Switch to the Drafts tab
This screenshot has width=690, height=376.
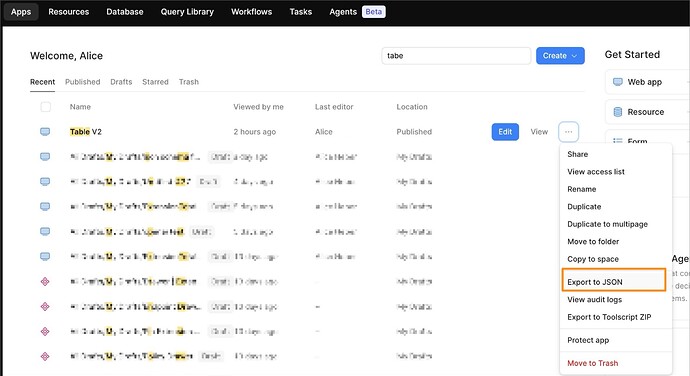pos(121,82)
